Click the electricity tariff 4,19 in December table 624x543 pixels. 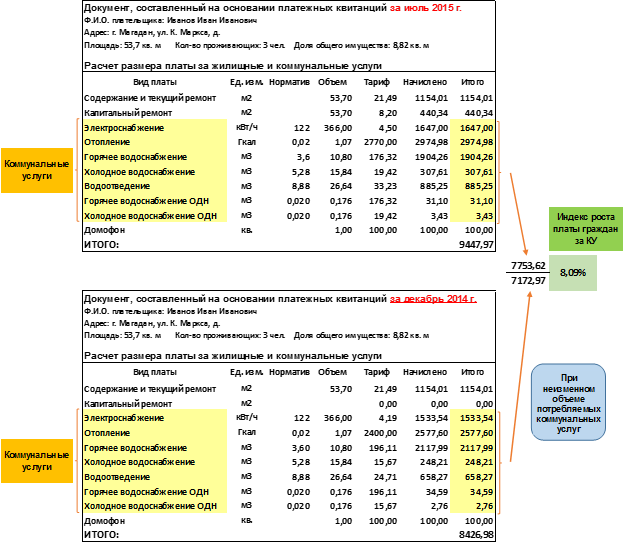[x=388, y=418]
